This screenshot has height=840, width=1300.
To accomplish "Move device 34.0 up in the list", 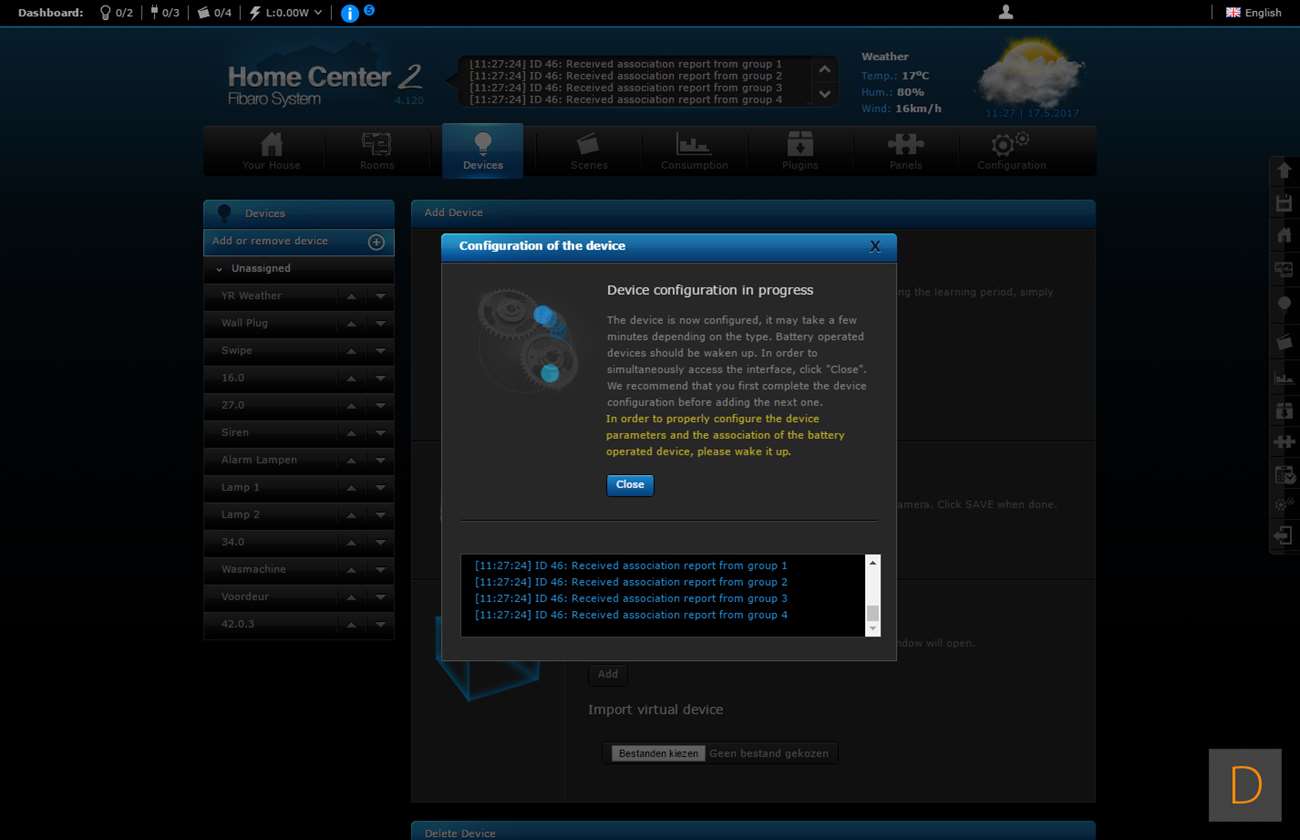I will click(x=351, y=543).
